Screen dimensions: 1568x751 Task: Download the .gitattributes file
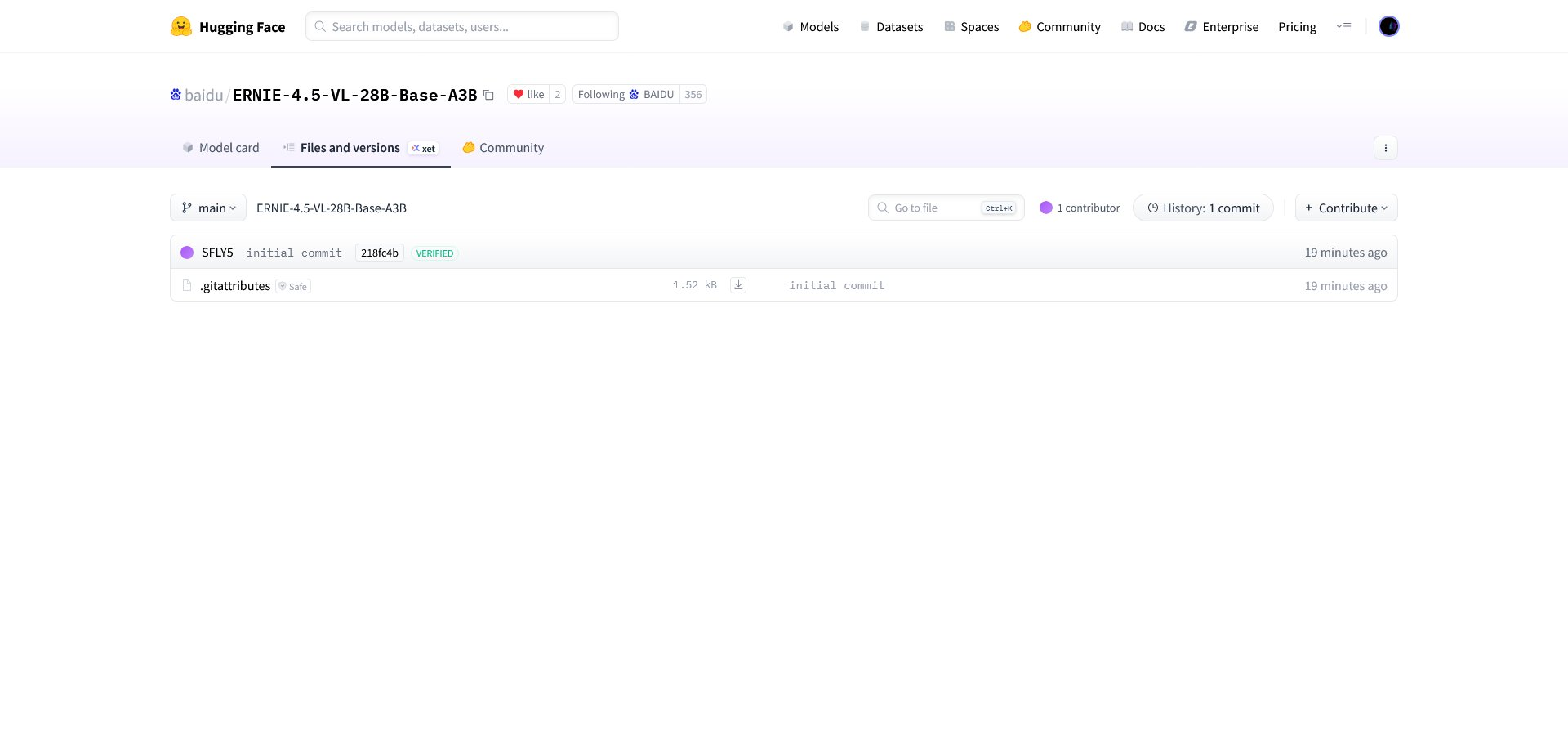point(738,285)
